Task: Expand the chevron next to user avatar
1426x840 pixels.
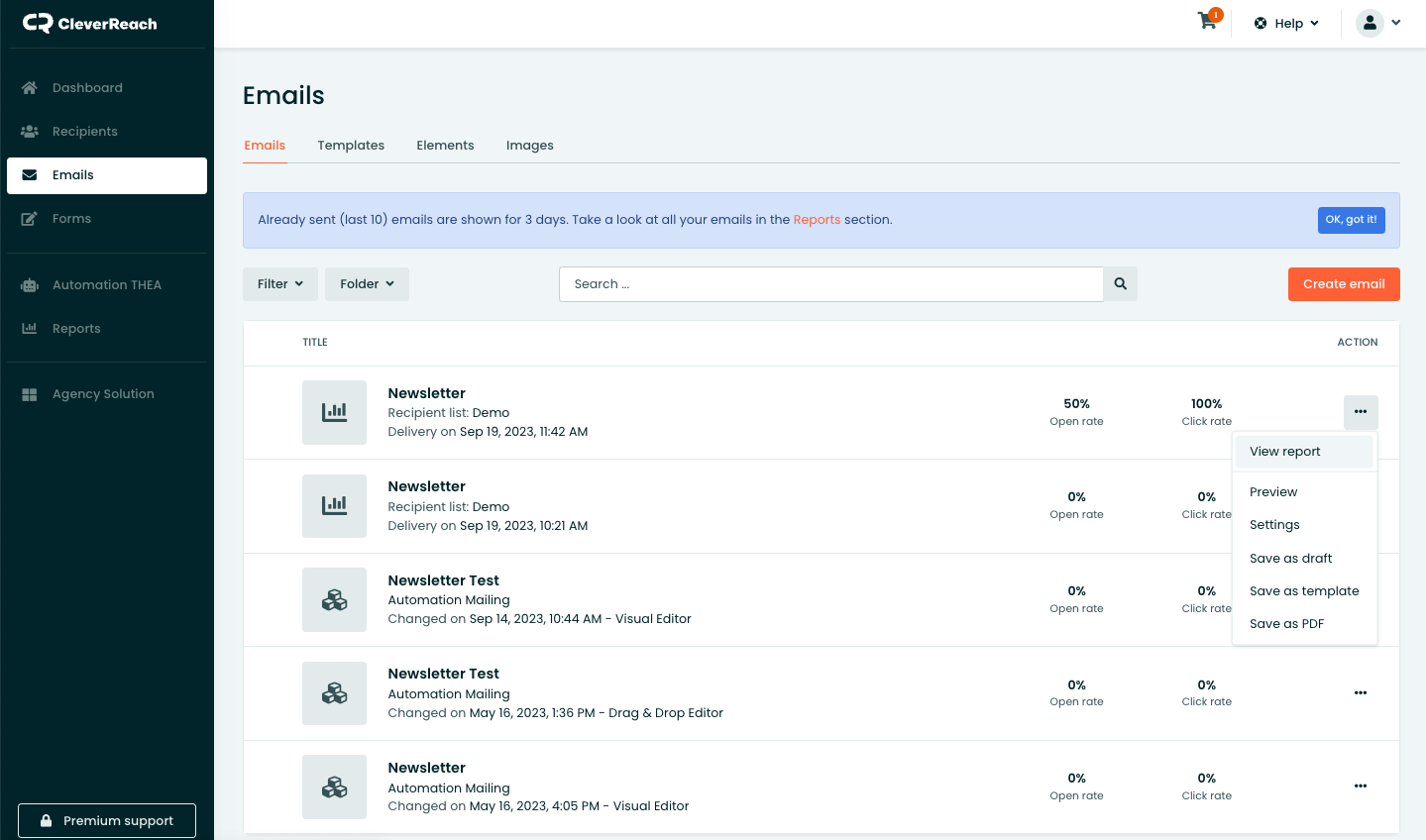Action: (1396, 23)
